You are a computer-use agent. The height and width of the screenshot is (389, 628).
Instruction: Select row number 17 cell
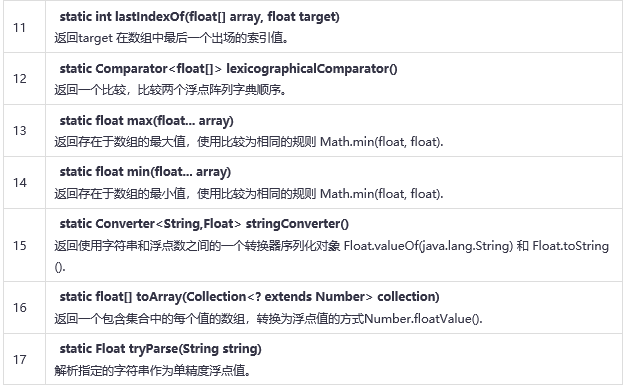click(x=24, y=359)
